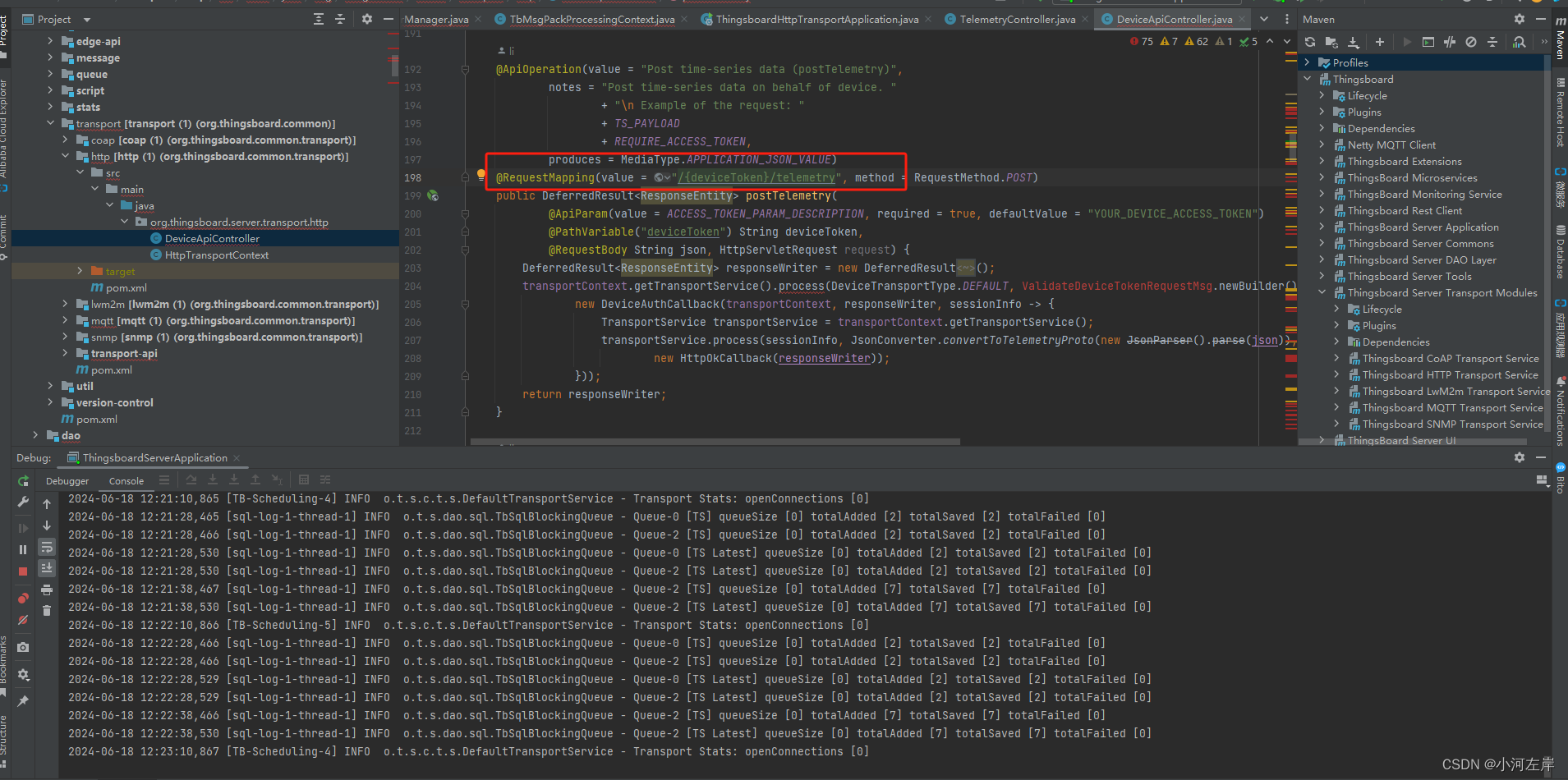Screen dimensions: 1568x780
Task: Toggle Maven Offline Mode
Action: tap(1450, 42)
